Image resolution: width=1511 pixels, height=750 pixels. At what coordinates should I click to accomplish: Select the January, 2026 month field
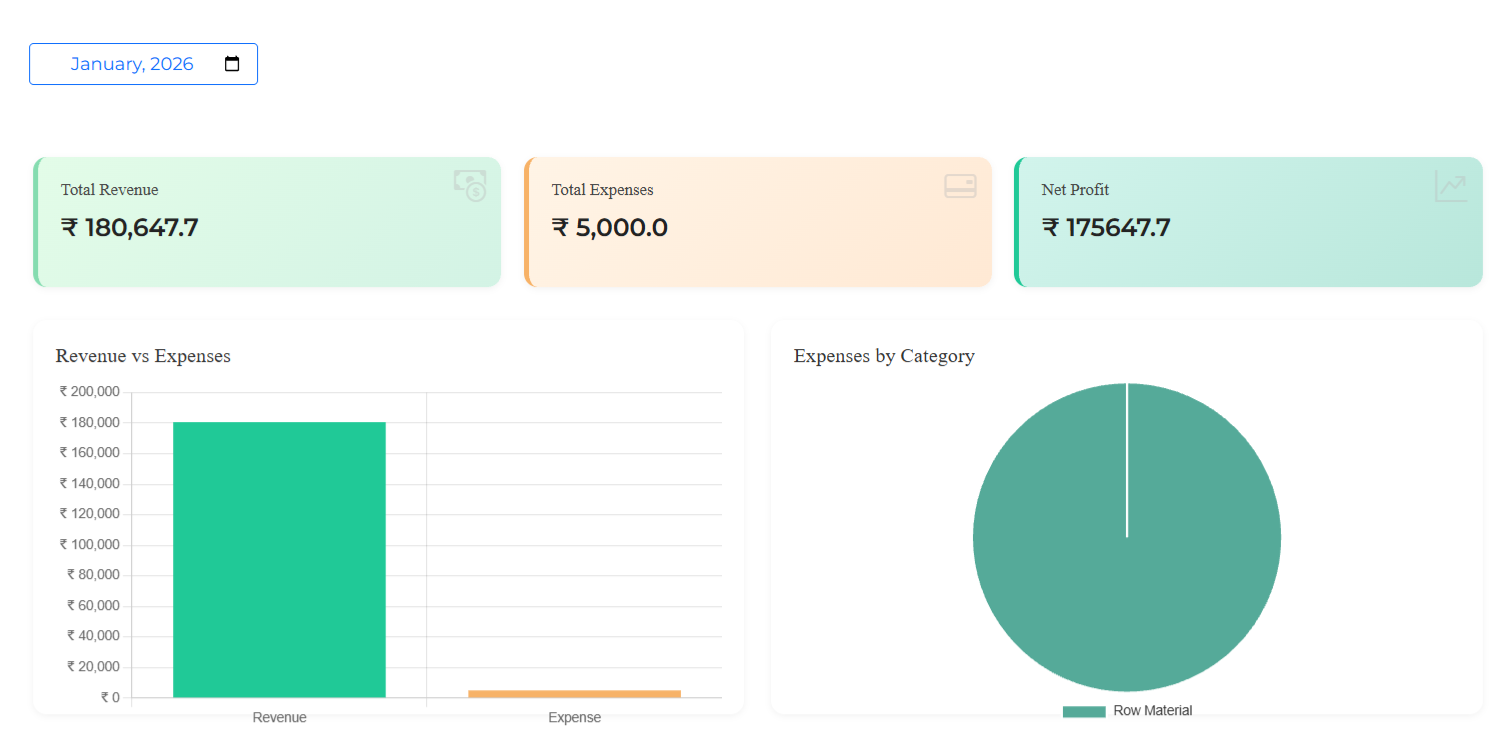[x=143, y=64]
